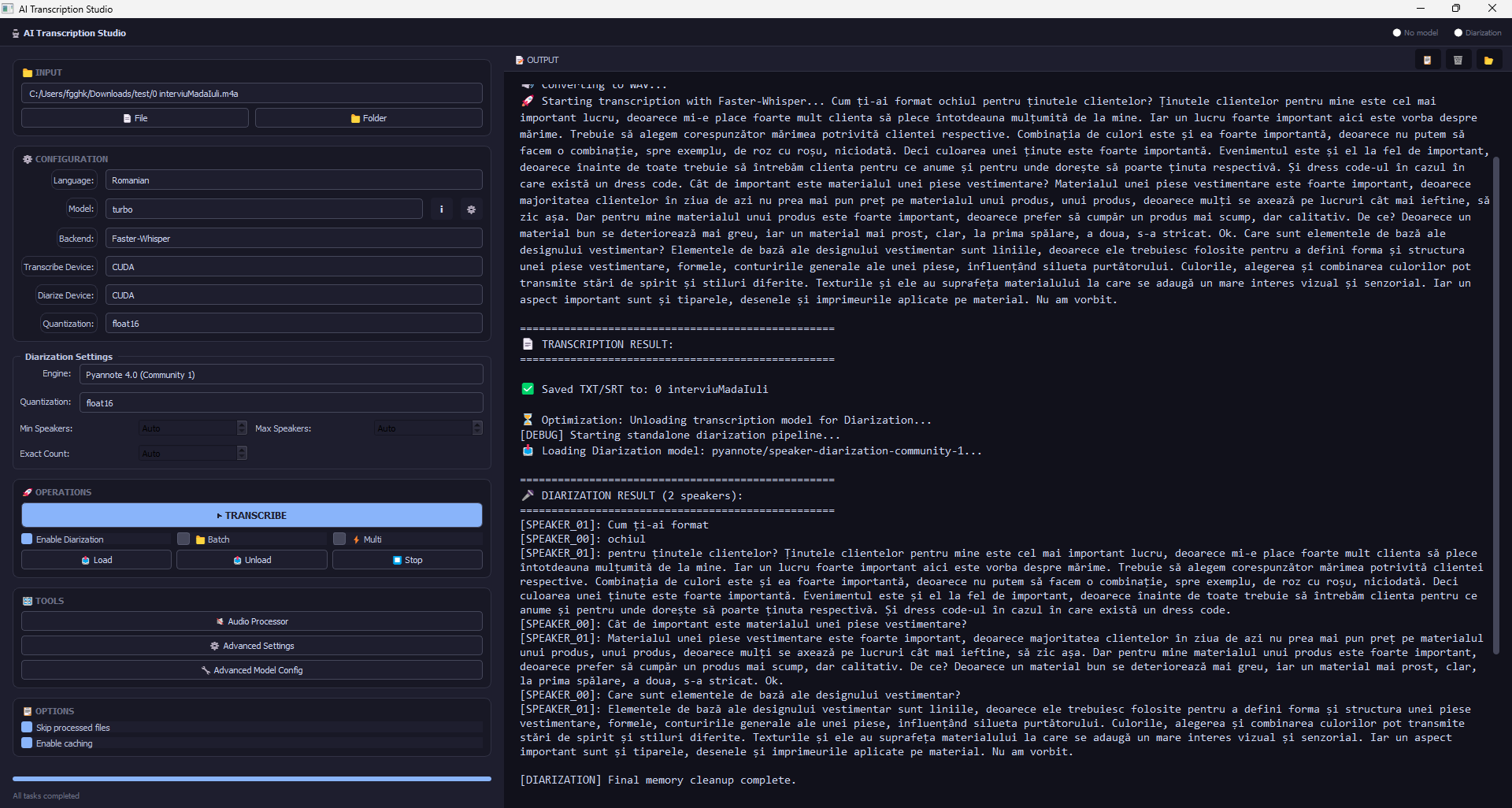Enable the Diarization checkbox
The width and height of the screenshot is (1512, 808).
tap(27, 539)
